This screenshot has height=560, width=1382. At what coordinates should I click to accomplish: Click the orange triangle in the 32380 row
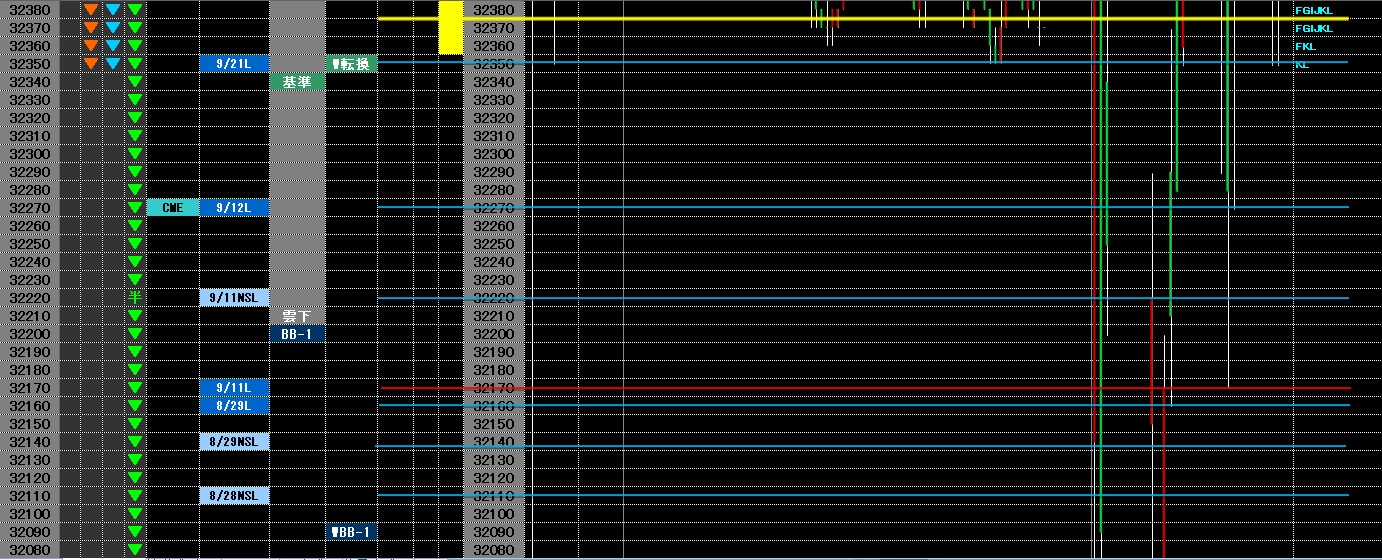(x=91, y=10)
